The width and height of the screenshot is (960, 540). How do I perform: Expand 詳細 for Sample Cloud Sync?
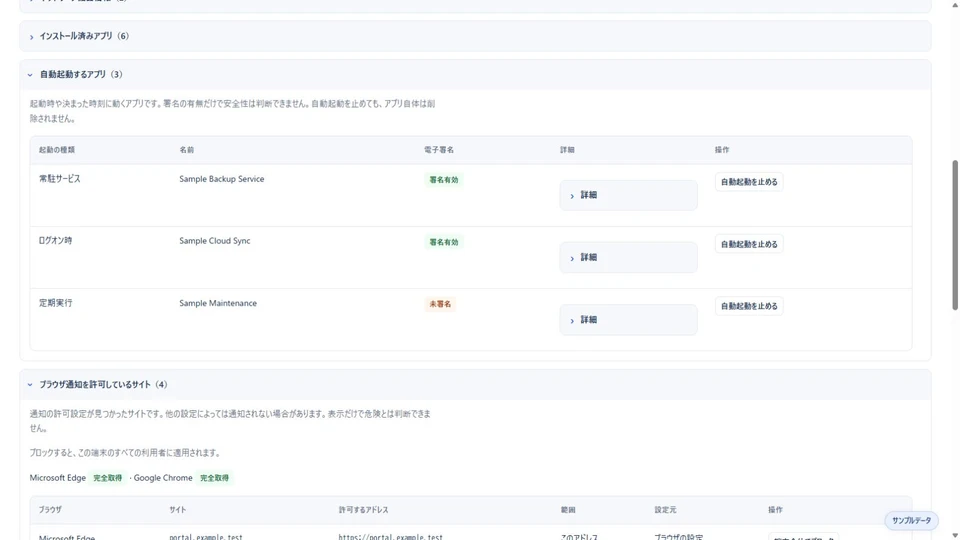[628, 258]
